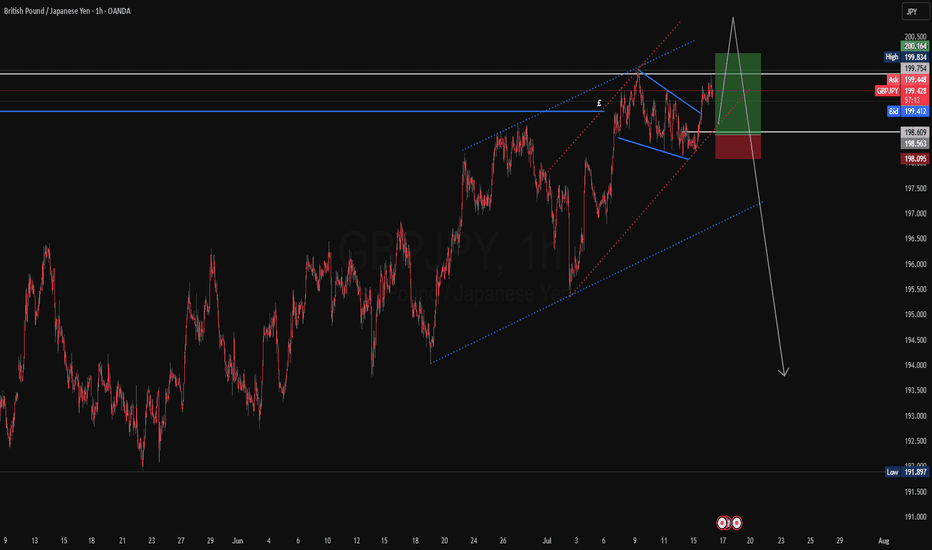The height and width of the screenshot is (550, 932).
Task: Select the green 200.164 target price label
Action: 915,46
